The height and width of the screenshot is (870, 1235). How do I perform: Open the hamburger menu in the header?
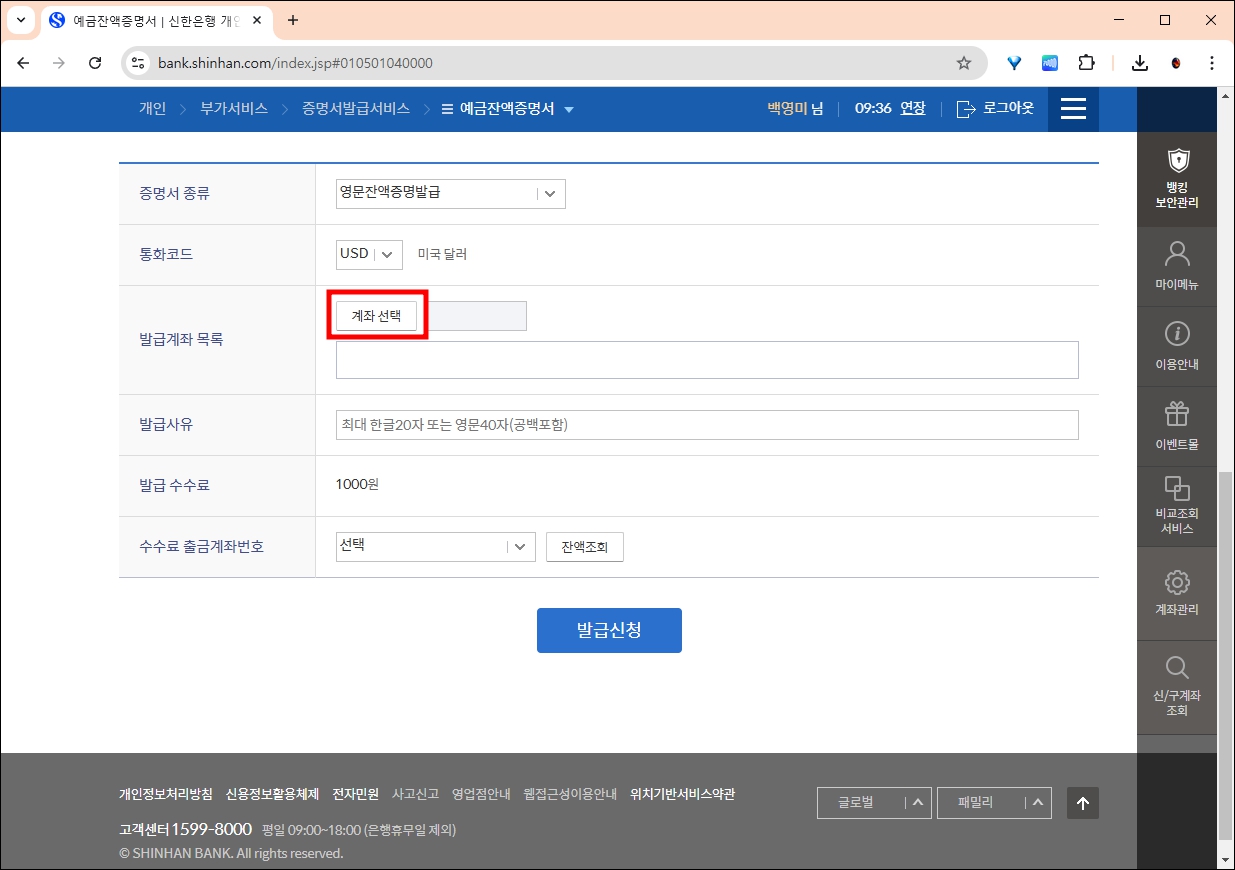coord(1073,109)
